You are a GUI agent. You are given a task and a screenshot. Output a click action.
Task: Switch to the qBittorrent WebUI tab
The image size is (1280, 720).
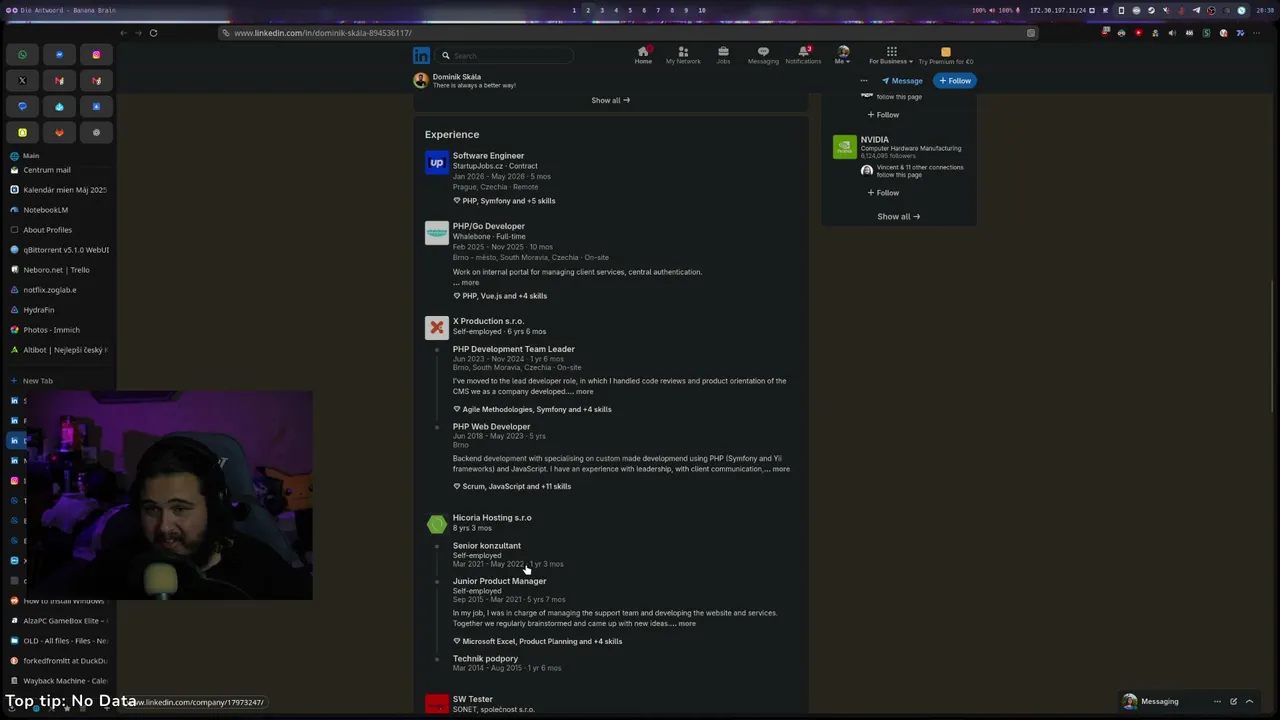pos(58,250)
